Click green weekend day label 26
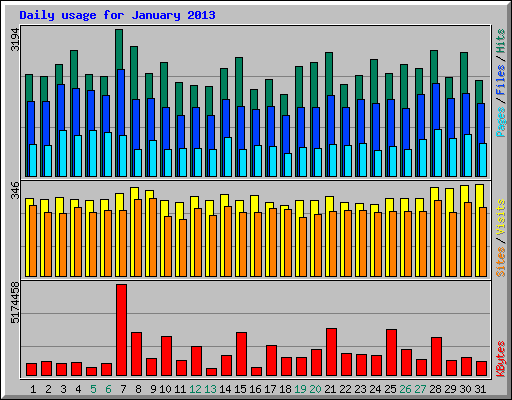 pos(405,389)
